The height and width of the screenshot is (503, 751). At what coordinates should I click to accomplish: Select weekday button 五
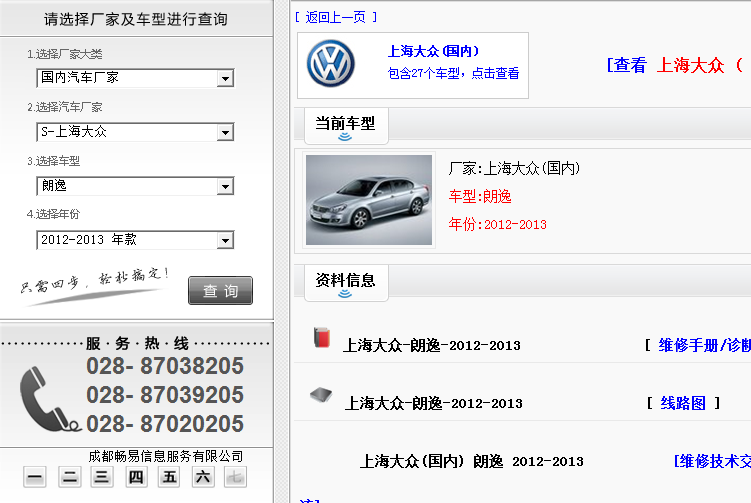point(169,477)
